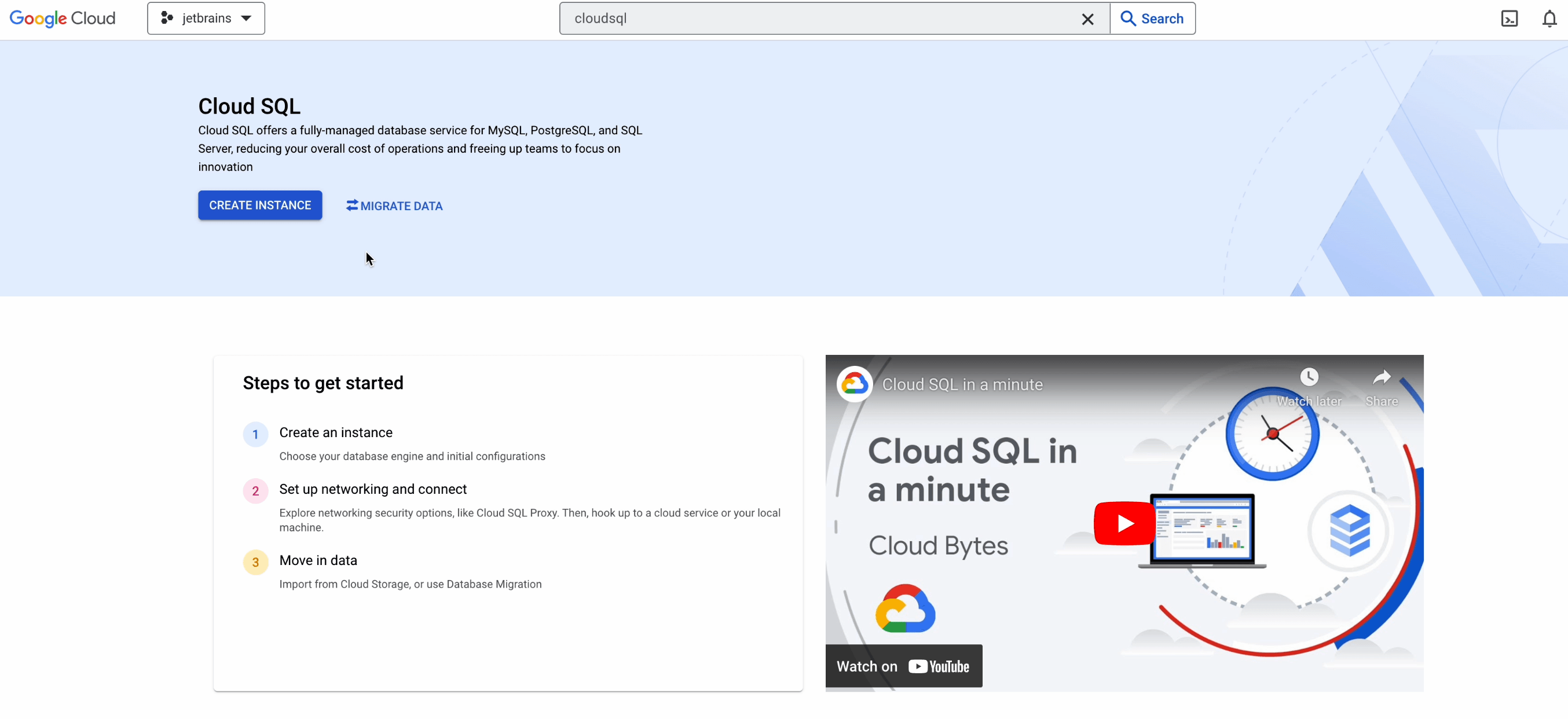
Task: Open the notifications bell
Action: click(x=1548, y=19)
